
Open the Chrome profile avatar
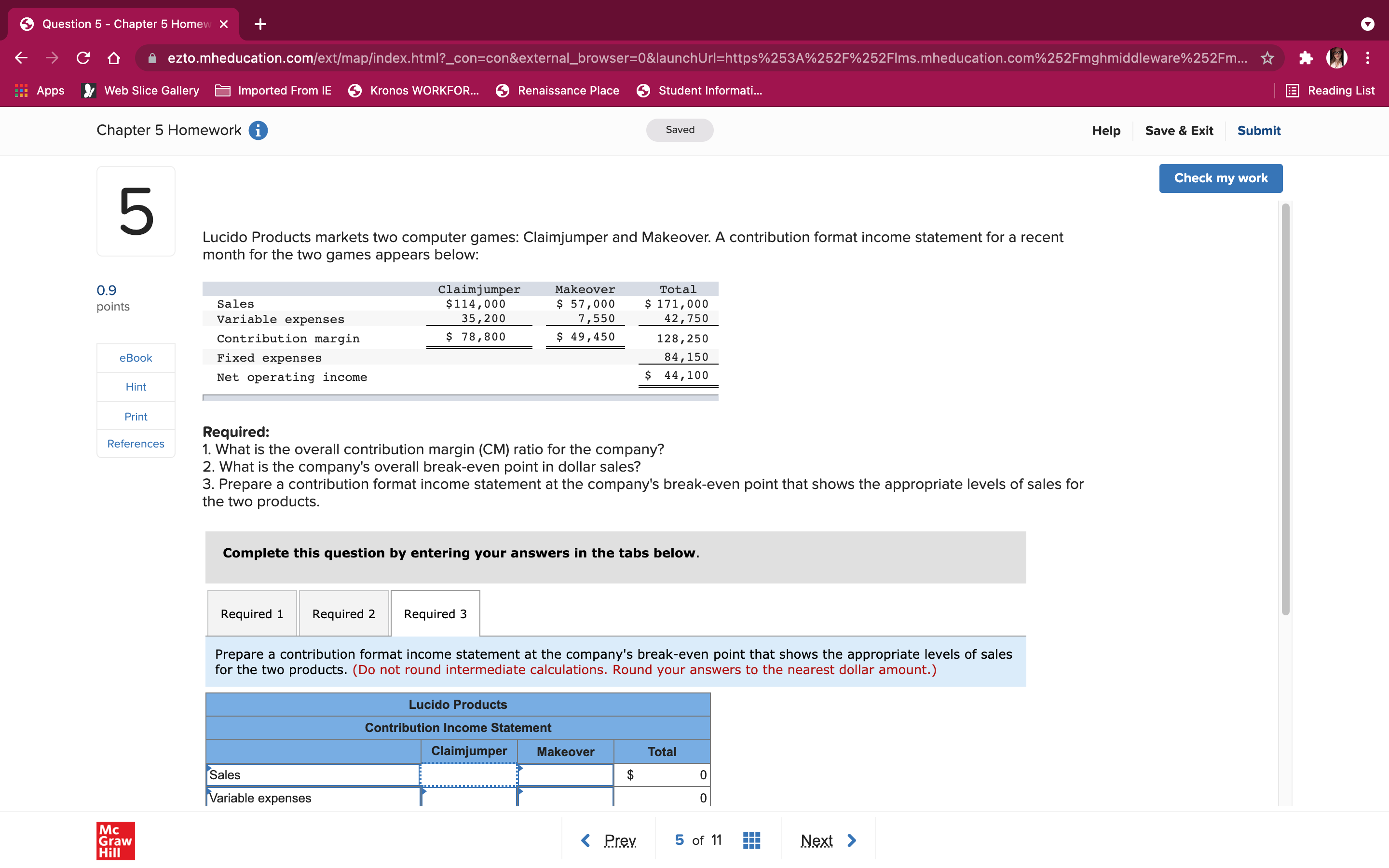click(1337, 57)
